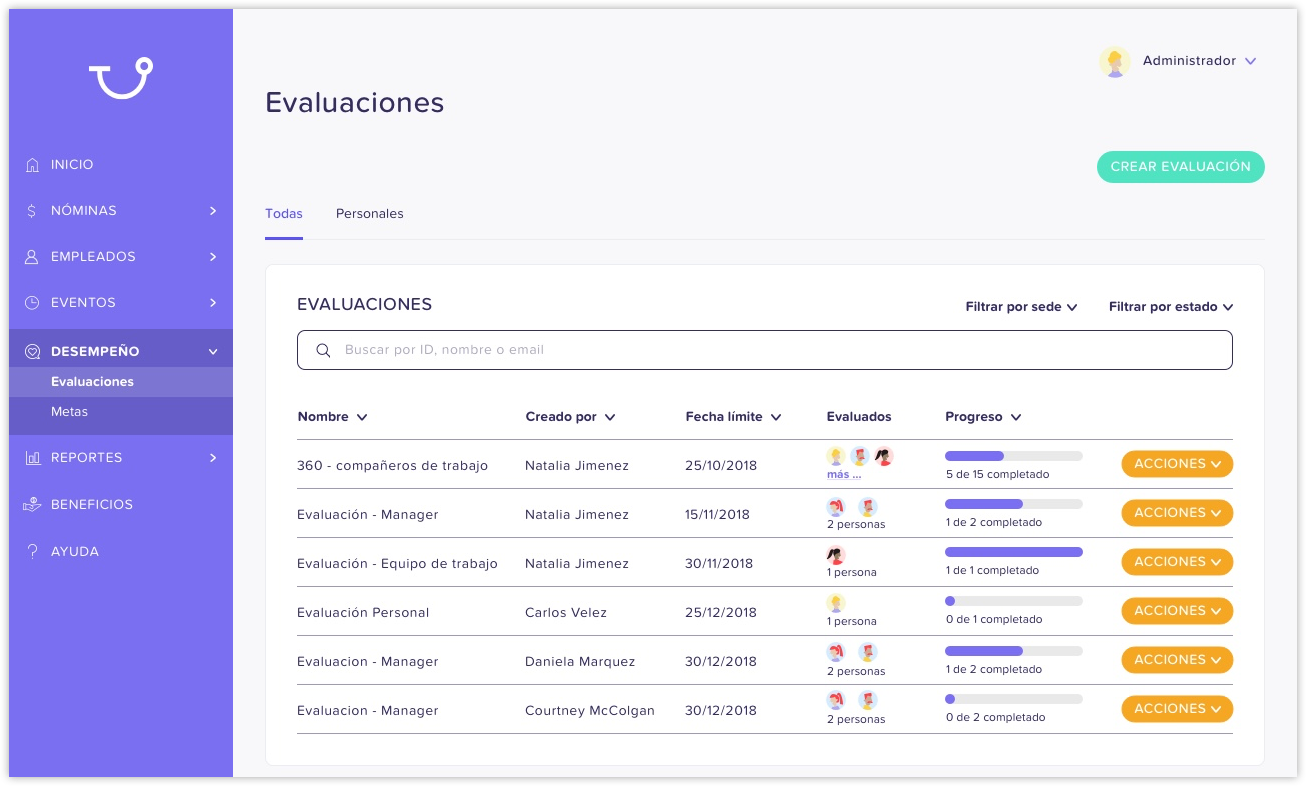Screen dimensions: 1306x786
Task: Open Metas in the sidebar submenu
Action: click(x=69, y=412)
